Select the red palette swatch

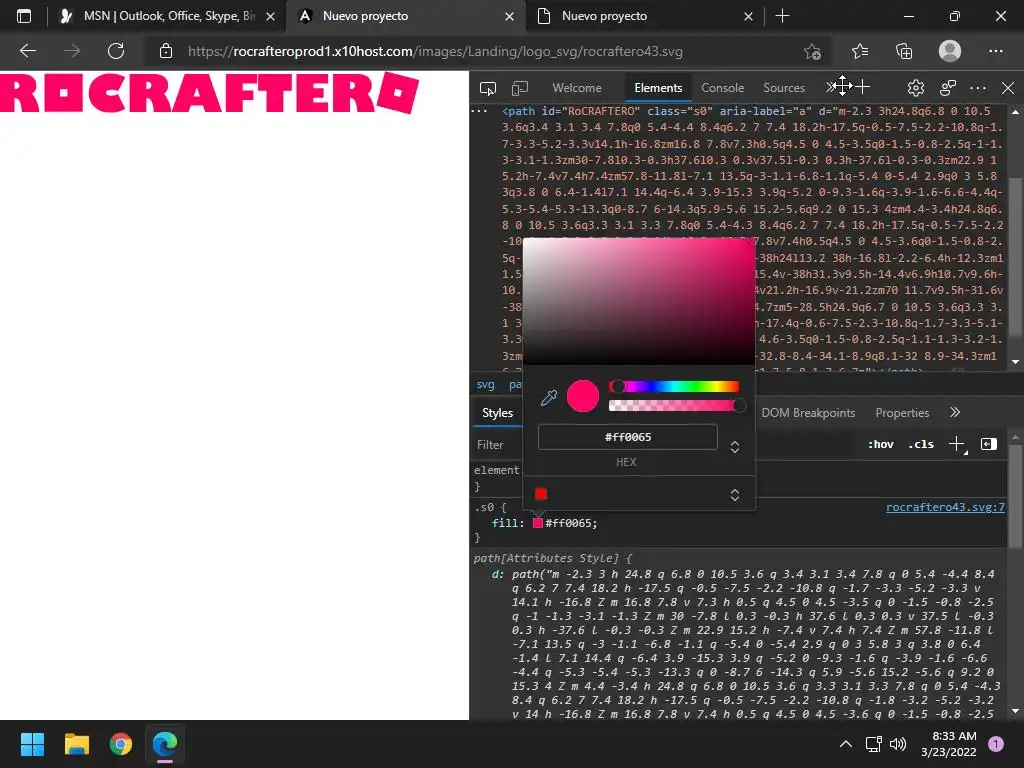[x=541, y=494]
